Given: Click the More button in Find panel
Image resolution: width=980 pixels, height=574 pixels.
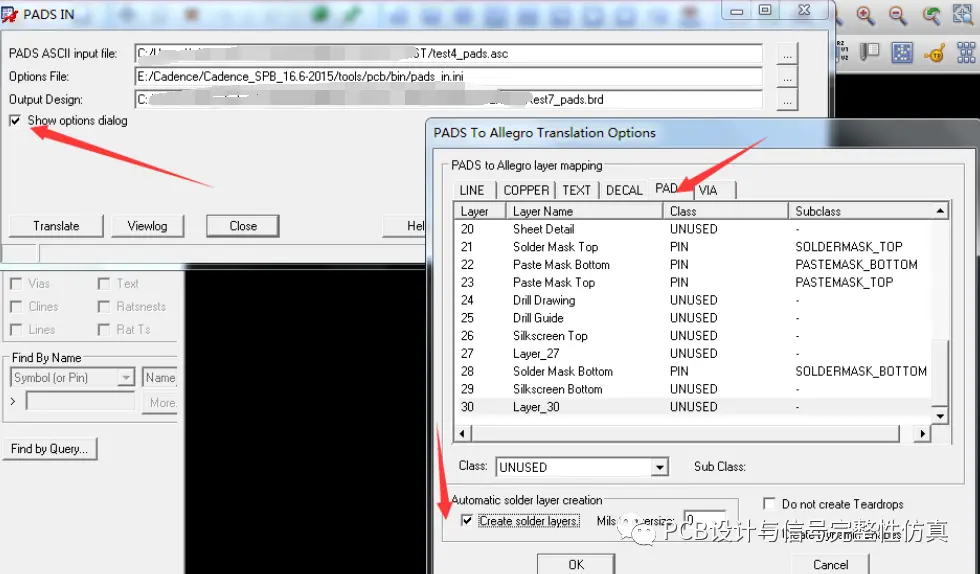Looking at the screenshot, I should click(x=161, y=403).
